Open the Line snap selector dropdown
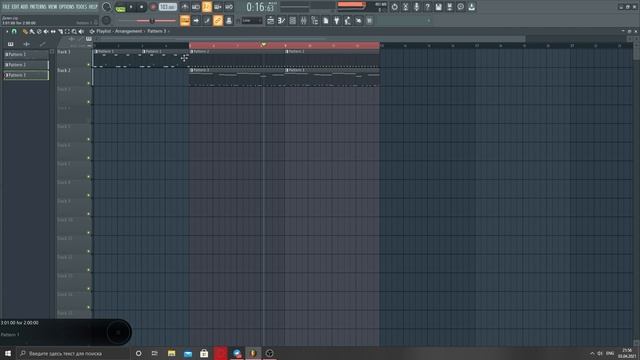The image size is (640, 360). (x=252, y=20)
